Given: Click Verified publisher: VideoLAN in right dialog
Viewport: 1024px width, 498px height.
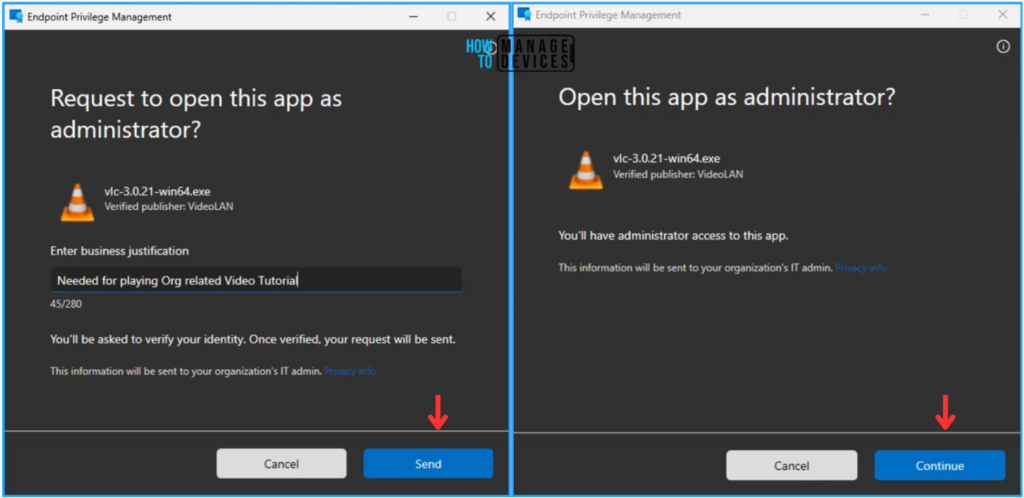Looking at the screenshot, I should point(678,174).
